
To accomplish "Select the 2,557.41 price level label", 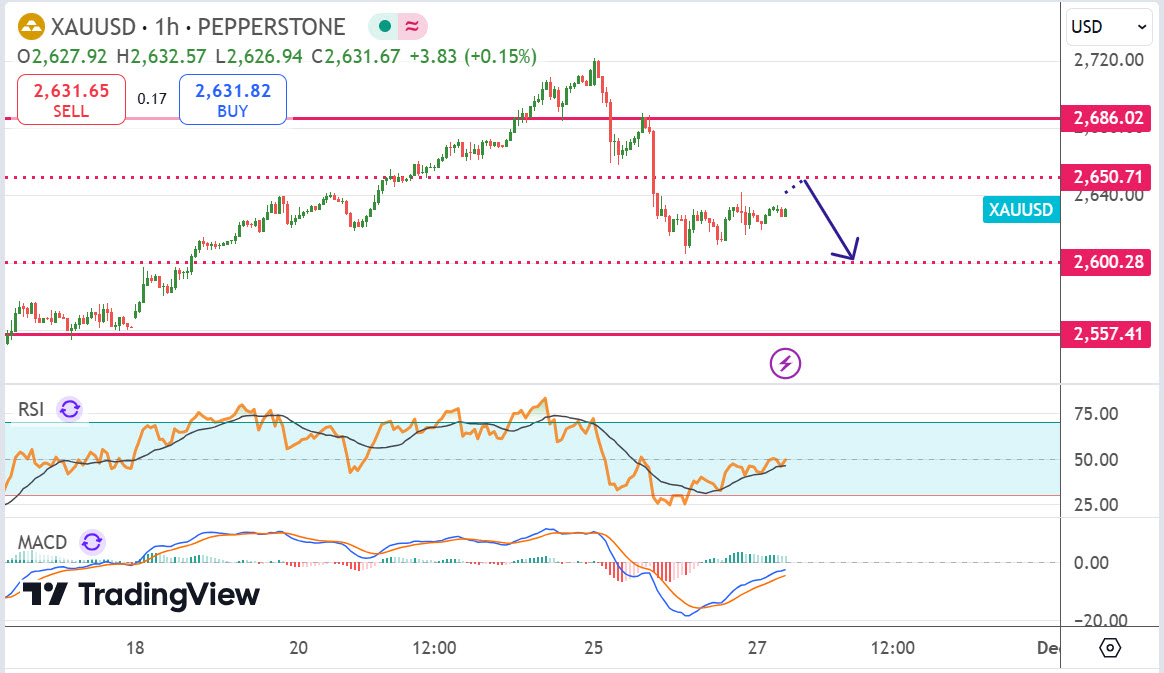I will 1107,333.
